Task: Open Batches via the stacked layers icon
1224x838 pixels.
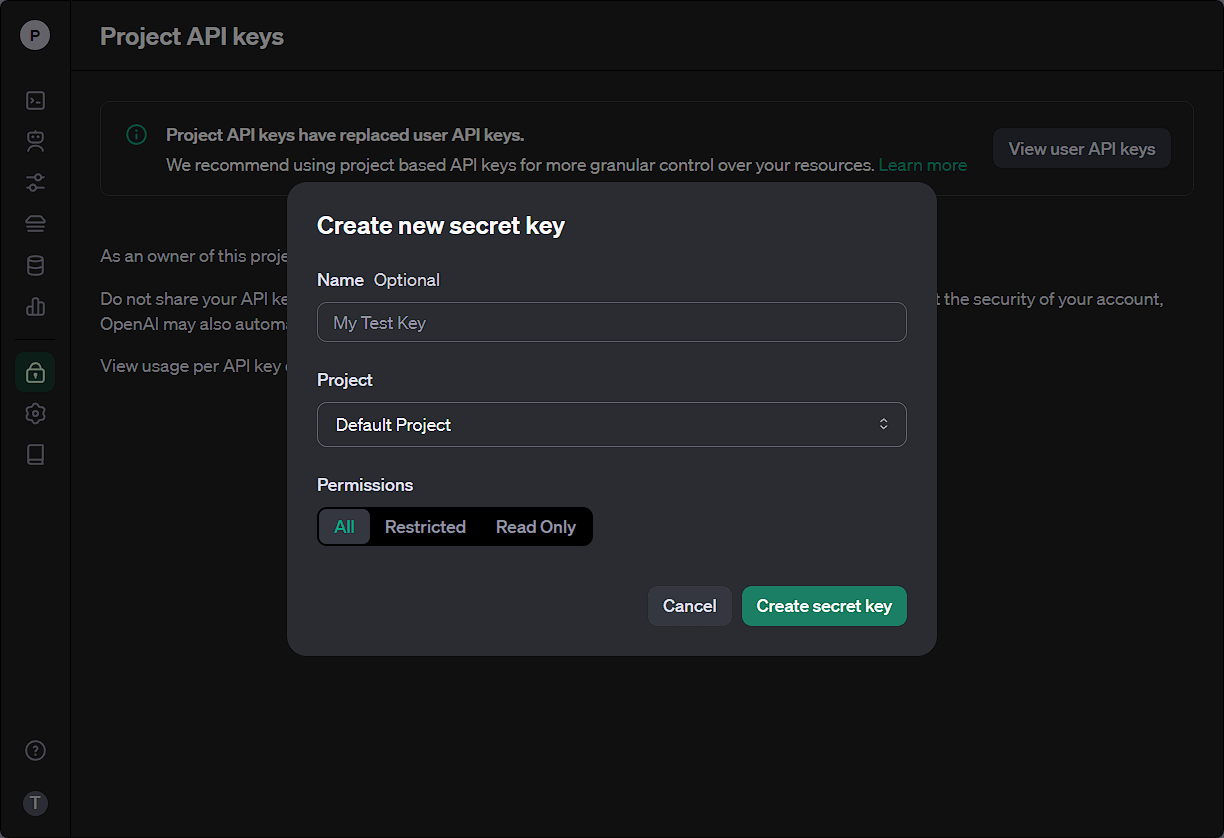Action: [35, 224]
